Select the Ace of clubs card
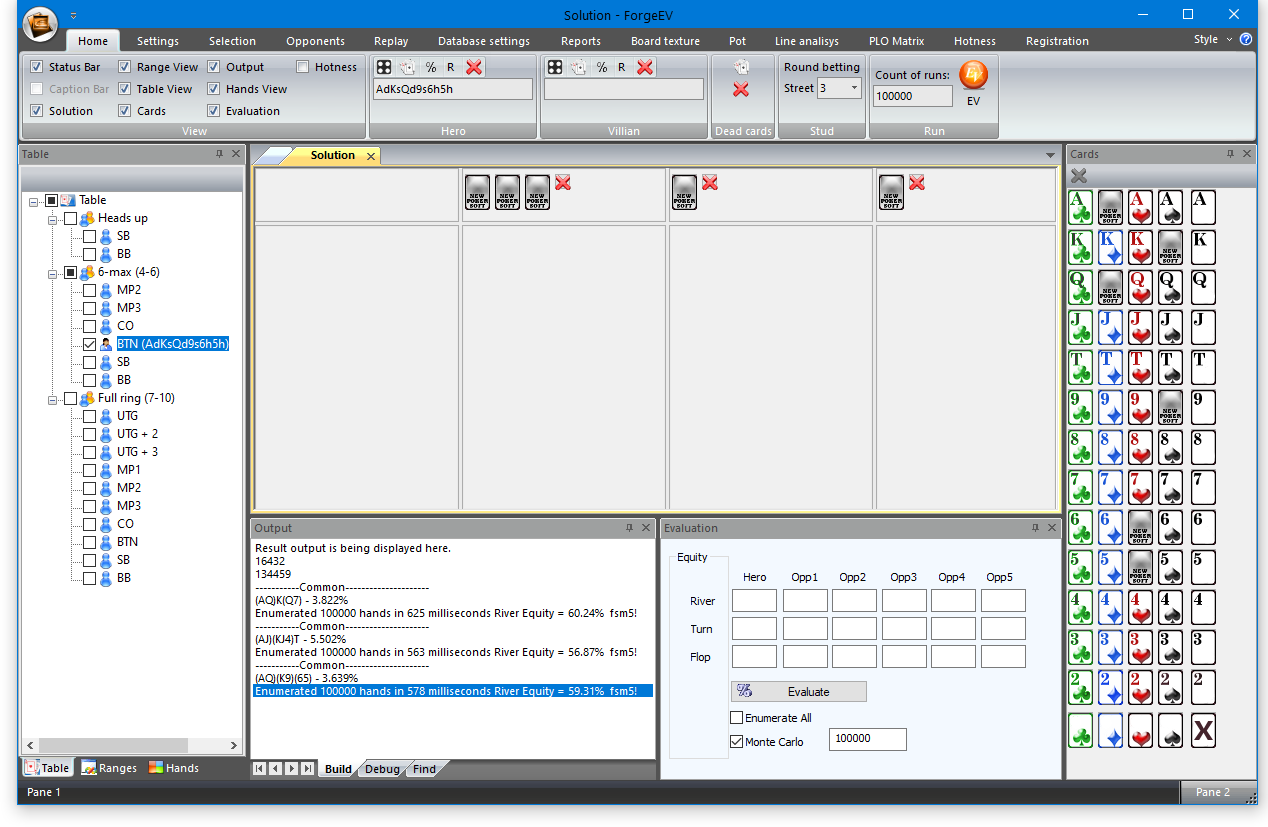 (1080, 207)
